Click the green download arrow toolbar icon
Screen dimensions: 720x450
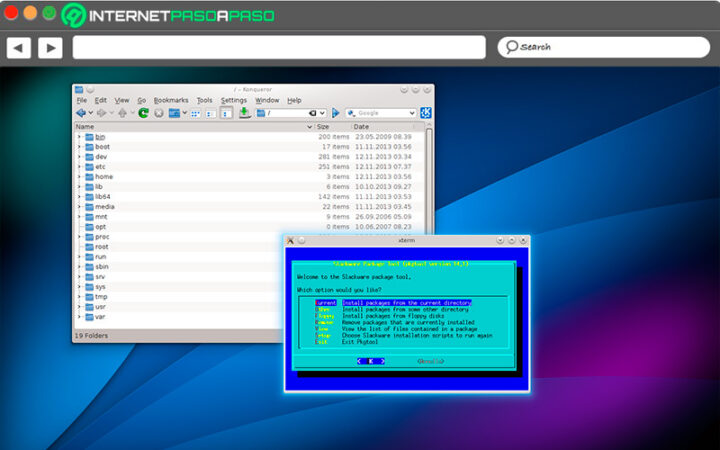[x=244, y=113]
